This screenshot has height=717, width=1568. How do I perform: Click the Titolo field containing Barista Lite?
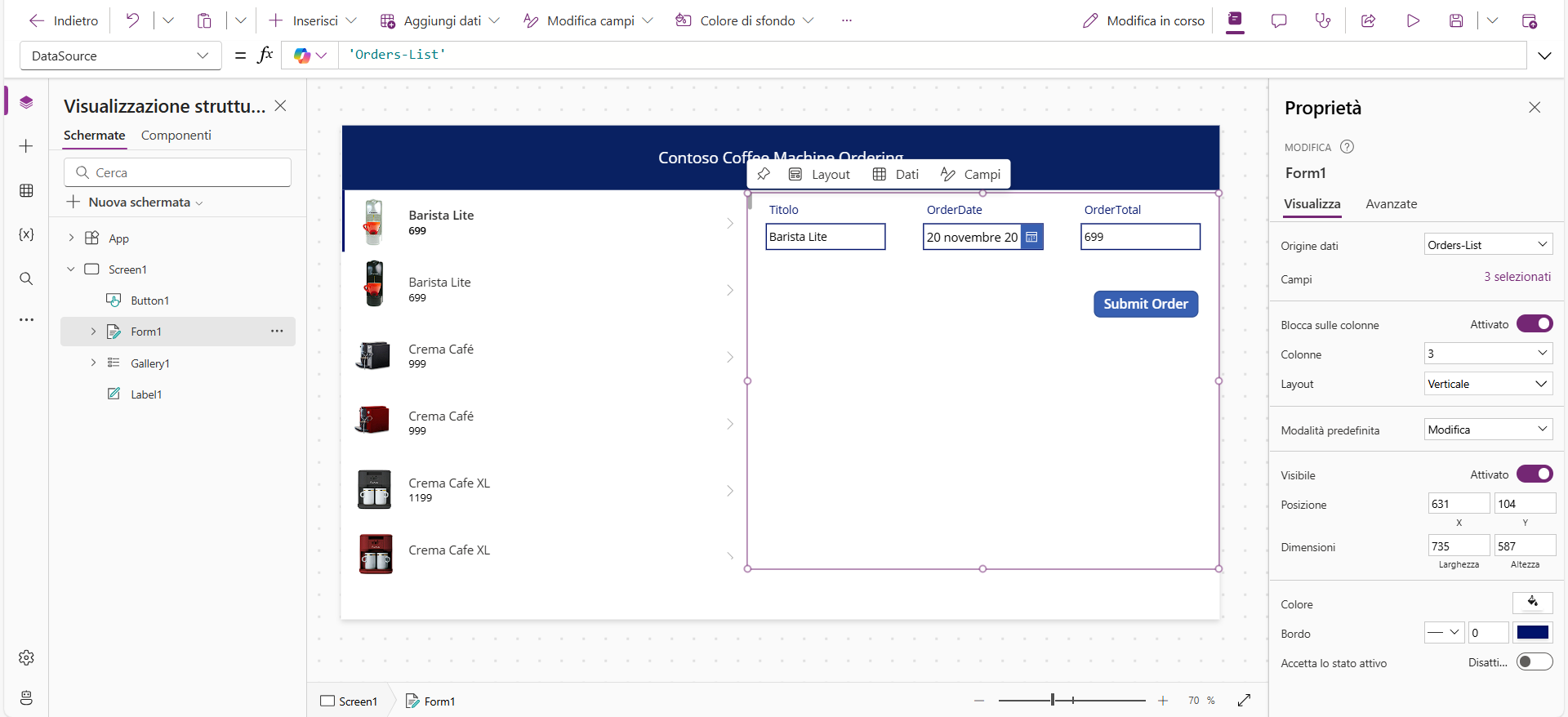[826, 237]
